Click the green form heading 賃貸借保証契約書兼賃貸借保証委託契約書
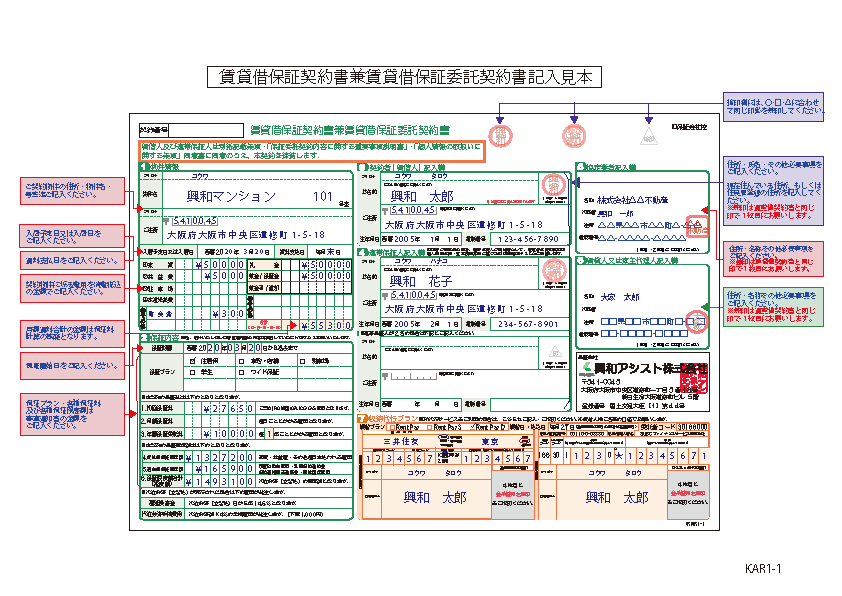 (350, 130)
